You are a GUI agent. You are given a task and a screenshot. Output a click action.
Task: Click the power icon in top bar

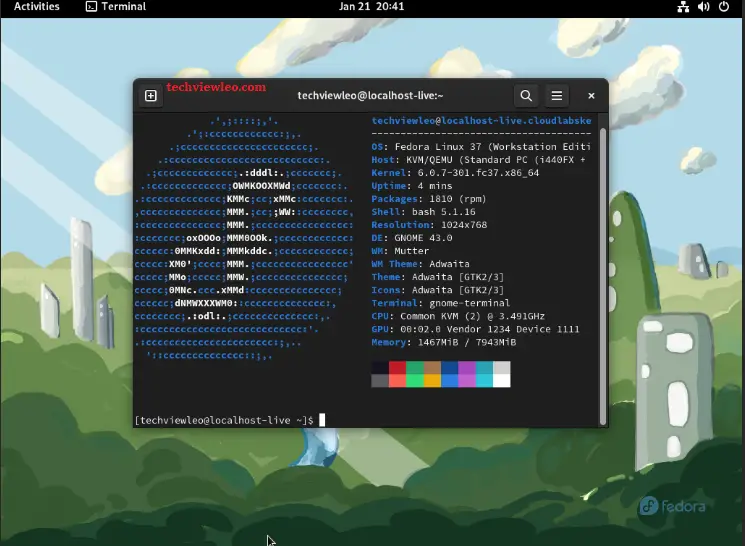724,7
